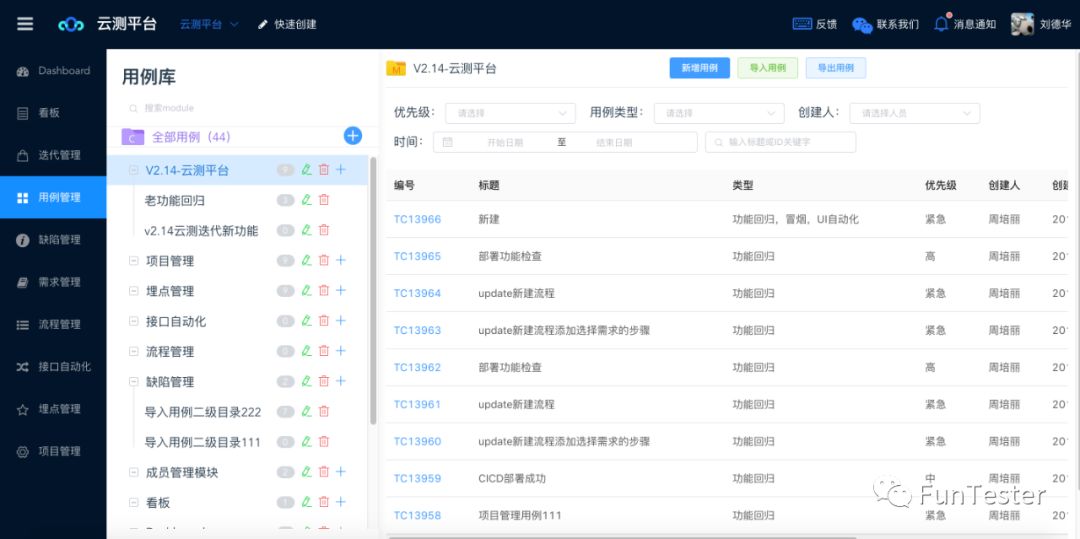Open 接口自动化 in the sidebar
This screenshot has width=1080, height=539.
point(53,367)
